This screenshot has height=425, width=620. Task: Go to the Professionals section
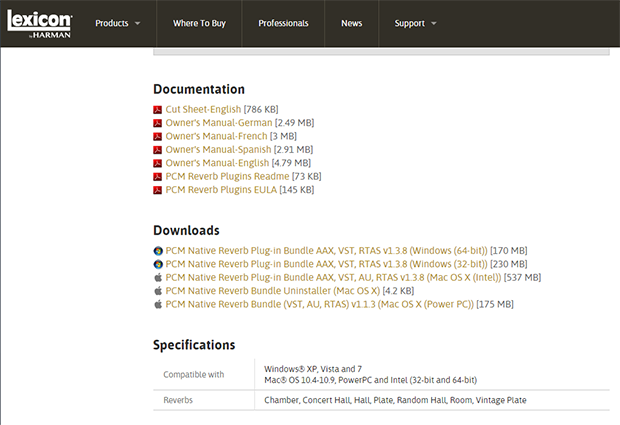pos(283,23)
